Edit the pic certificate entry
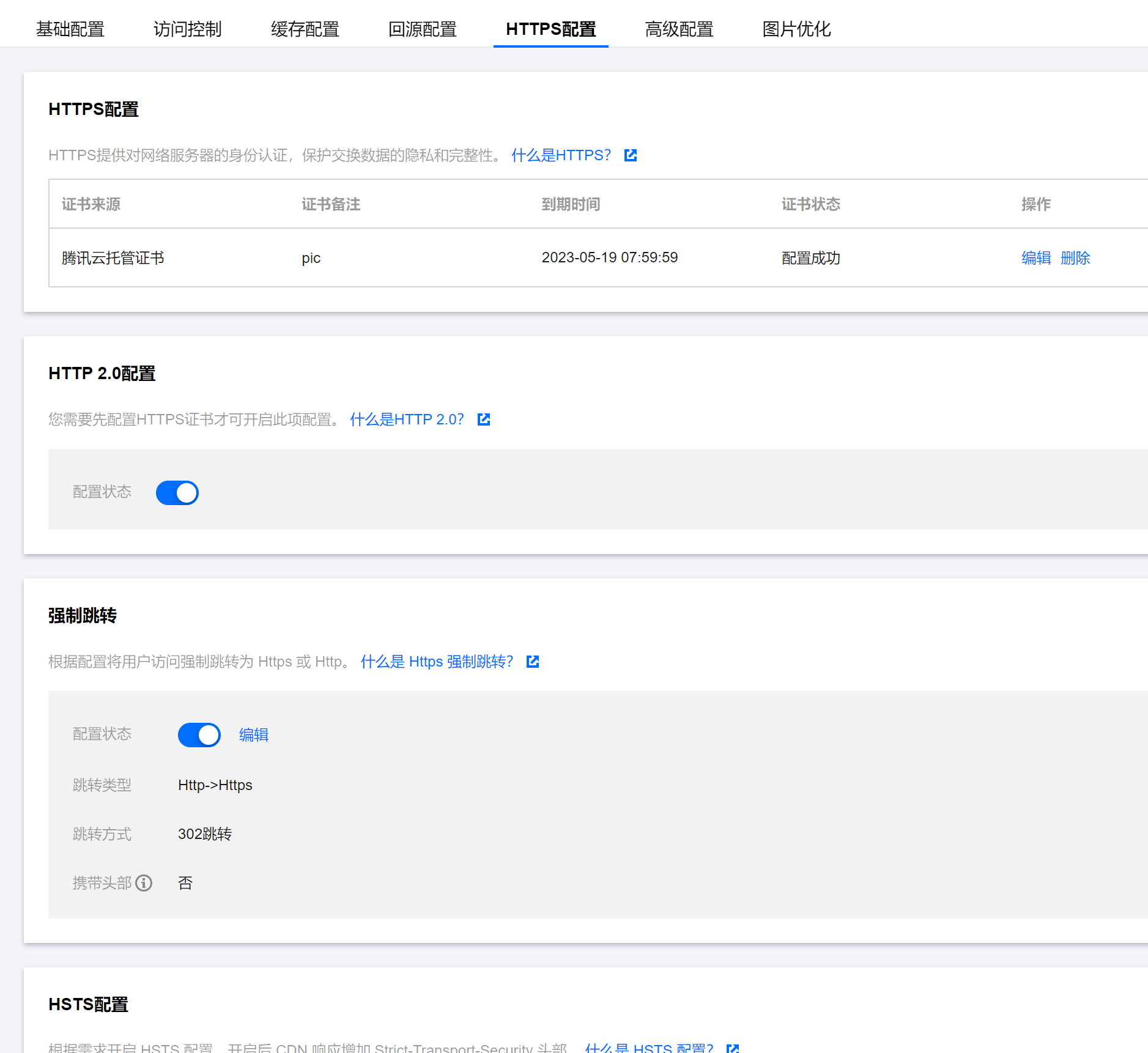Image resolution: width=1148 pixels, height=1053 pixels. pyautogui.click(x=1036, y=258)
